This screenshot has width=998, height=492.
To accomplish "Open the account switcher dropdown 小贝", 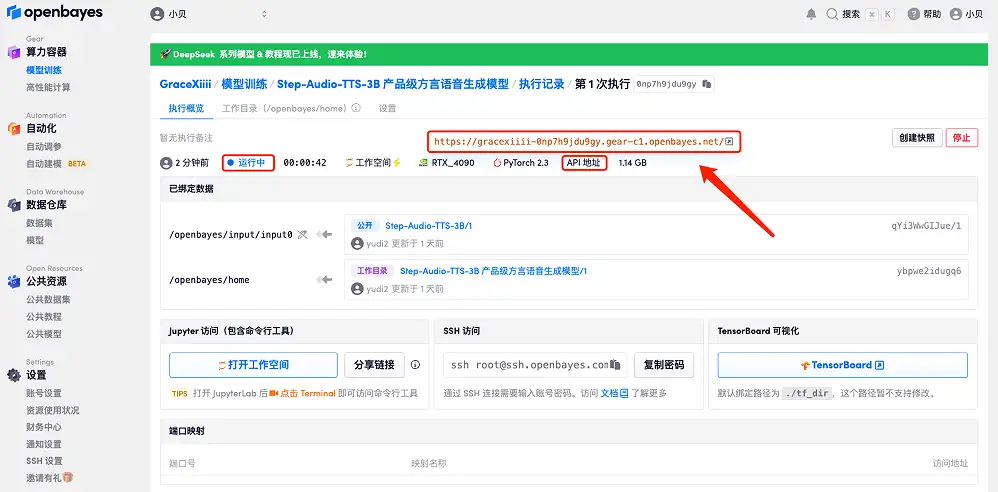I will coord(209,14).
